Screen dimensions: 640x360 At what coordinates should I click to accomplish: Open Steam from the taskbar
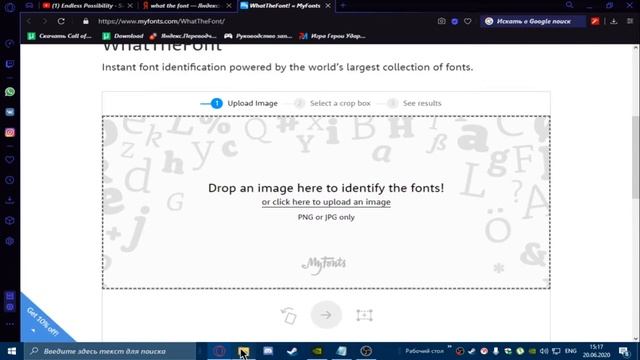[x=292, y=351]
